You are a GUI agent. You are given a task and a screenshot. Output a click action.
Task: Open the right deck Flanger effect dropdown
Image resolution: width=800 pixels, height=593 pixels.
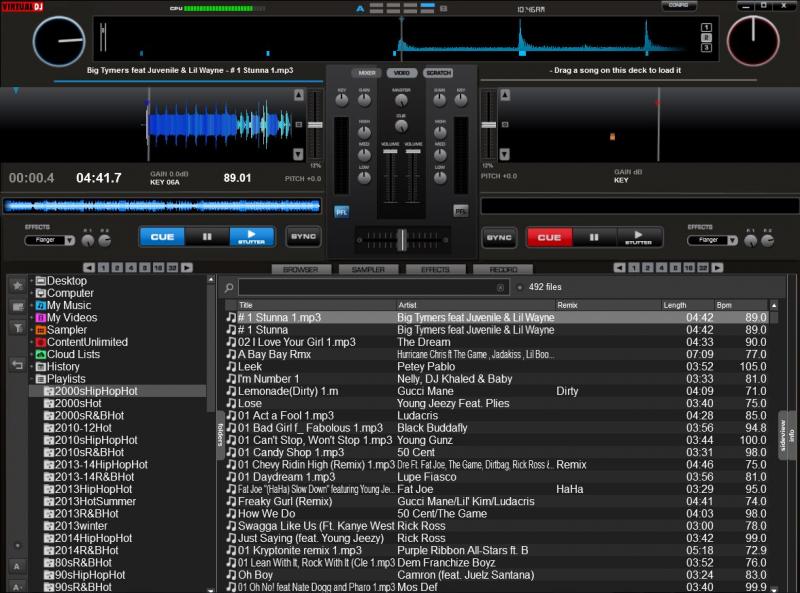coord(732,240)
